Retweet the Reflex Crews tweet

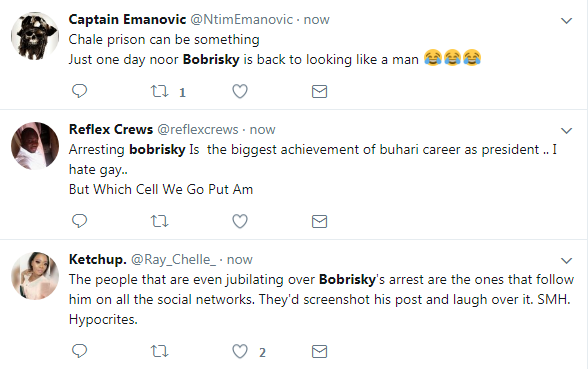(160, 221)
